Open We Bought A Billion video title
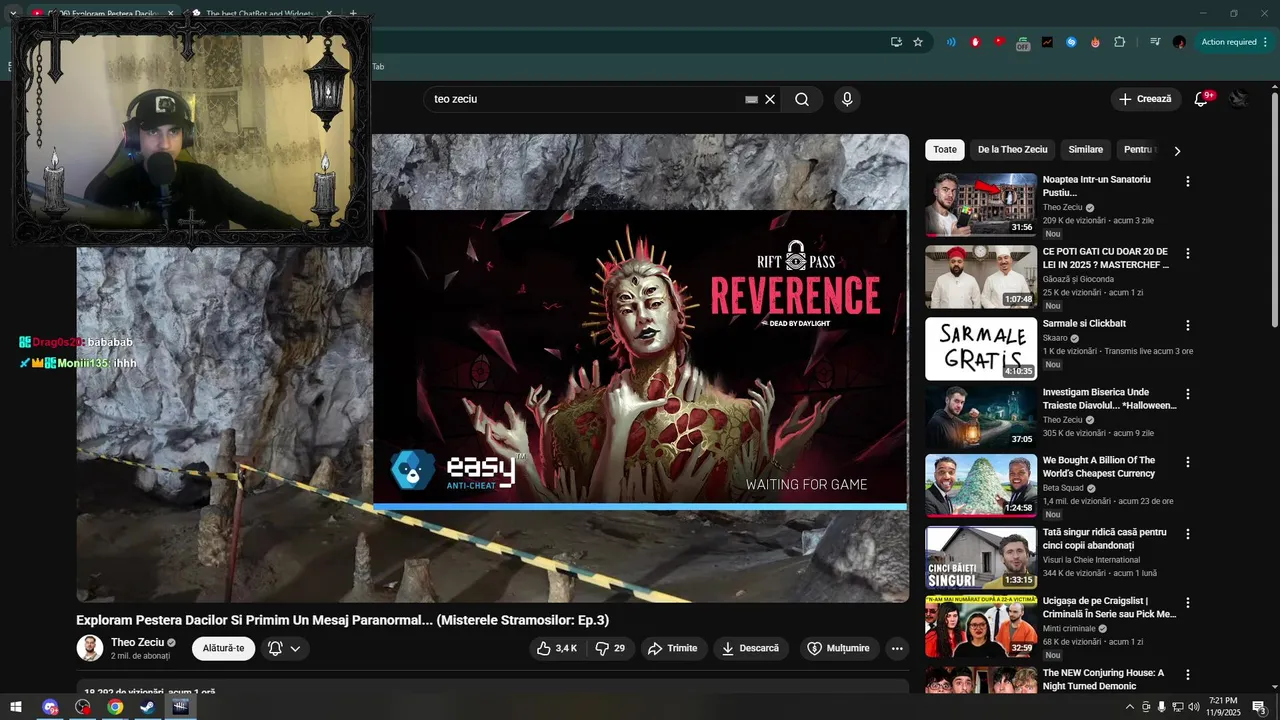Image resolution: width=1280 pixels, height=720 pixels. [1099, 467]
